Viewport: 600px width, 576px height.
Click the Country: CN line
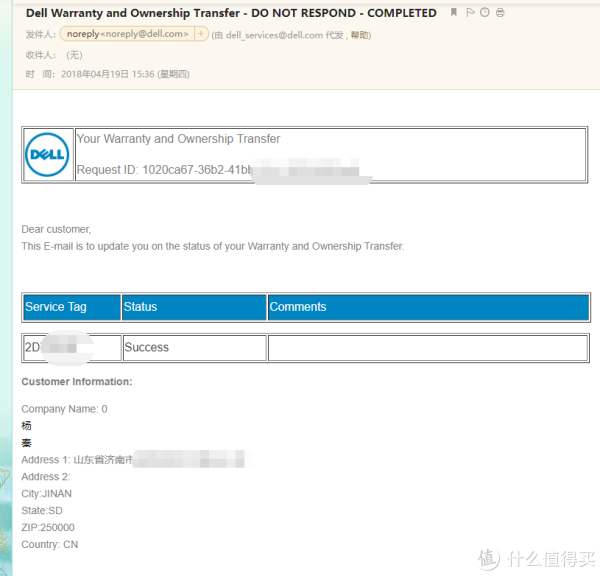point(49,544)
